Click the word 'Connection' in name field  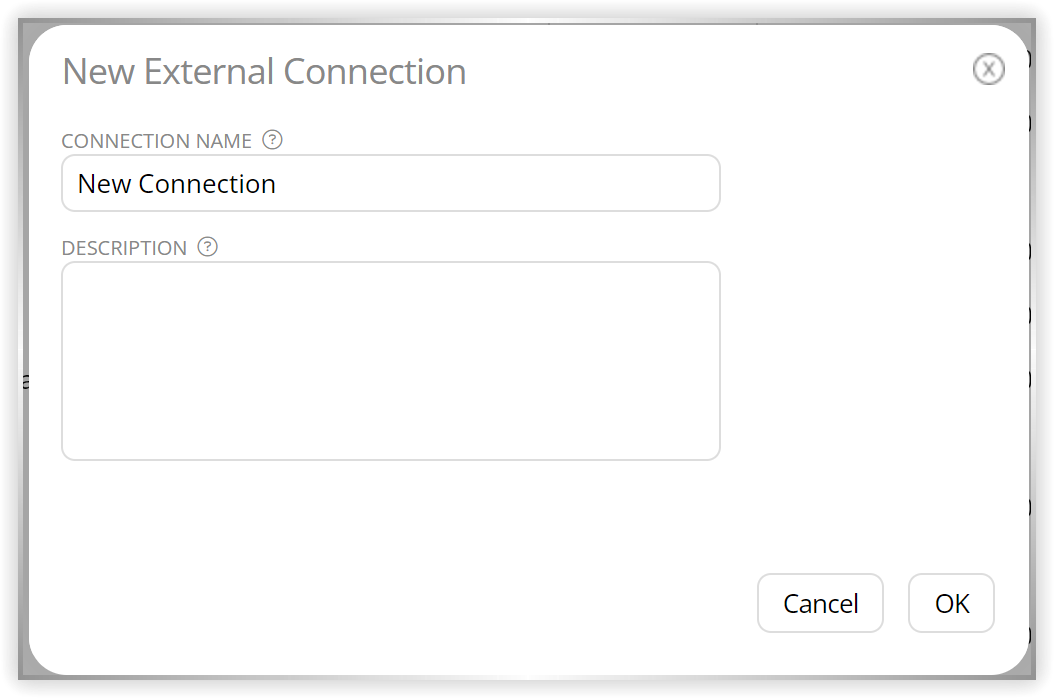207,184
